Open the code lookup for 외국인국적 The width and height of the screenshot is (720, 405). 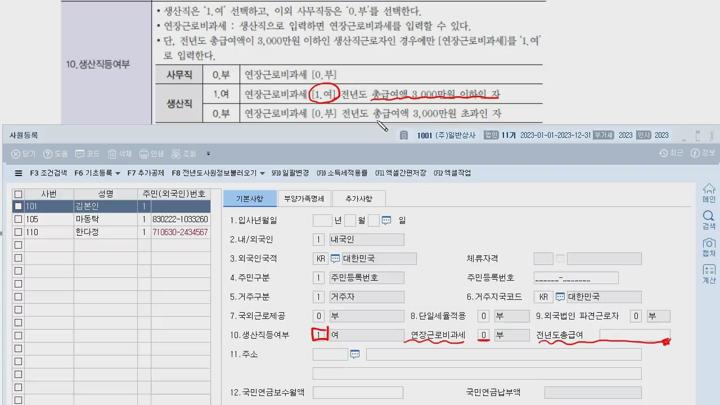pos(335,259)
